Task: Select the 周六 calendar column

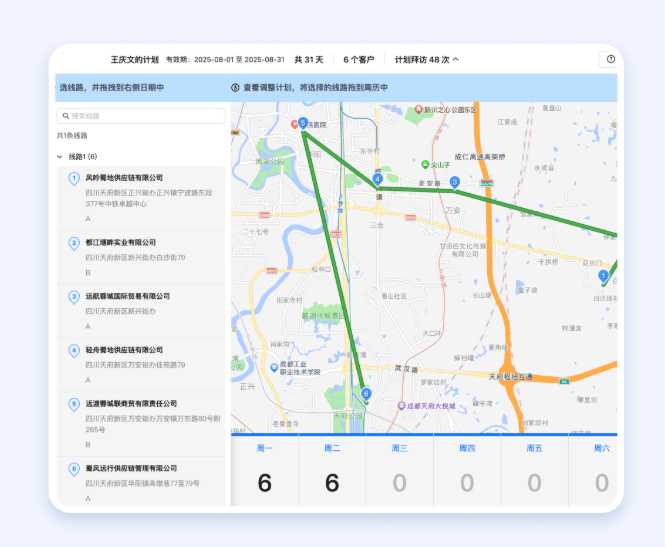Action: click(x=593, y=471)
